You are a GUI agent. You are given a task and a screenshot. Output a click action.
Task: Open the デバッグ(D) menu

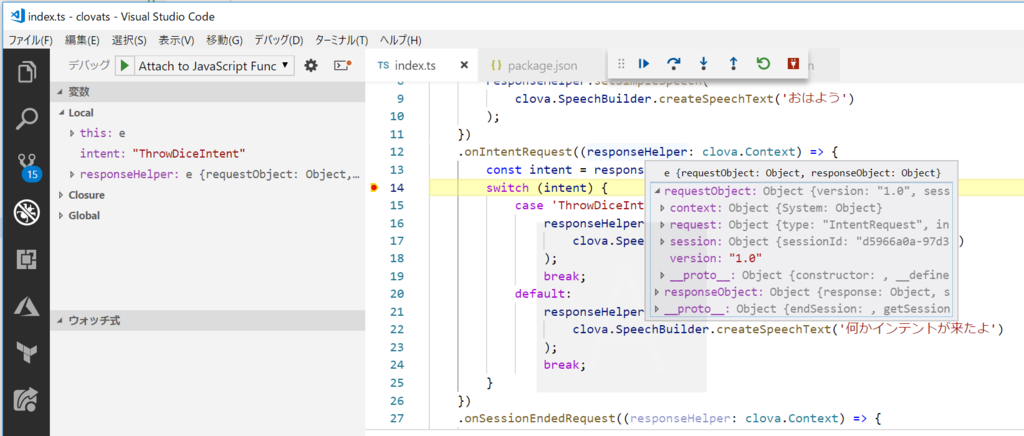(279, 40)
